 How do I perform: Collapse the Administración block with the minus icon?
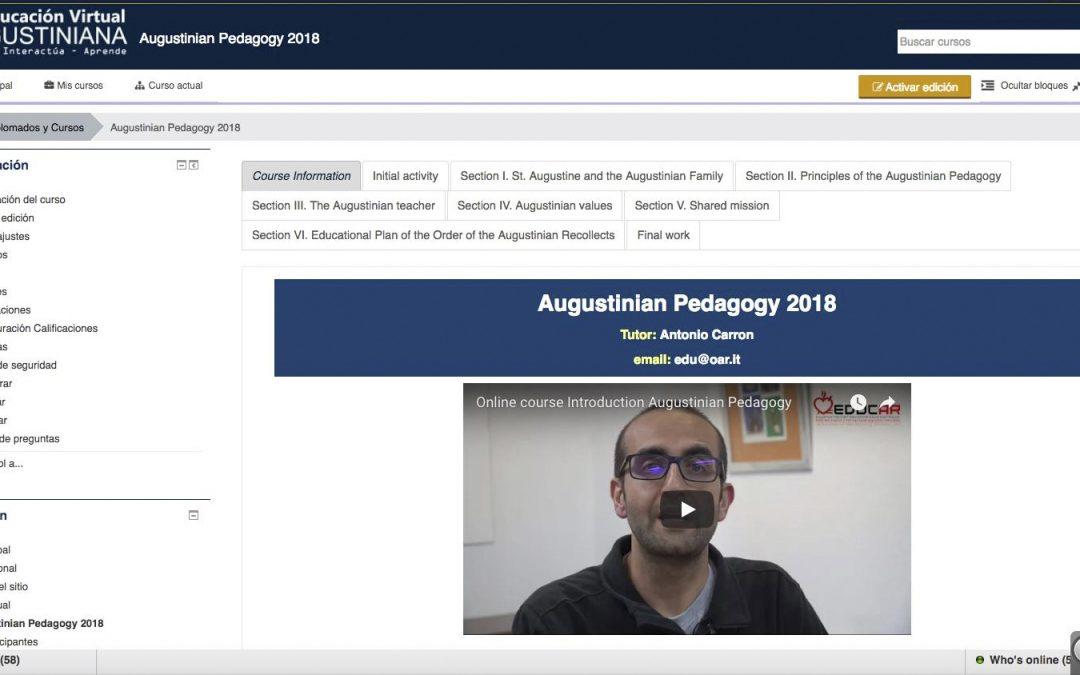(182, 165)
